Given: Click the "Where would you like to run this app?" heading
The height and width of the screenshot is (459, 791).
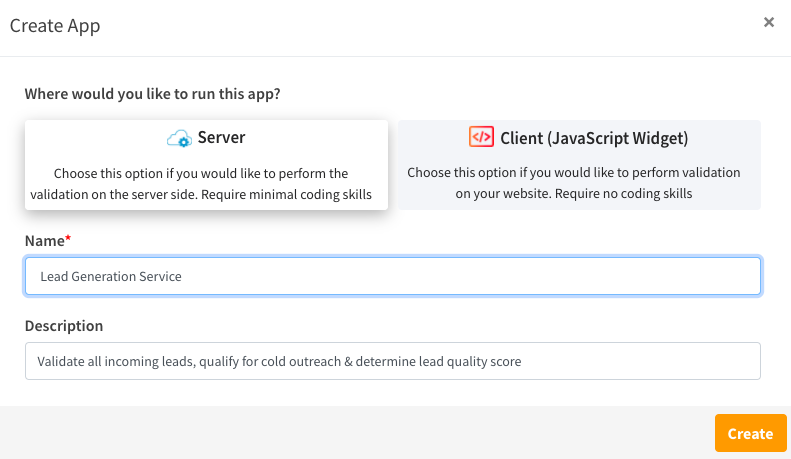Looking at the screenshot, I should [x=152, y=94].
